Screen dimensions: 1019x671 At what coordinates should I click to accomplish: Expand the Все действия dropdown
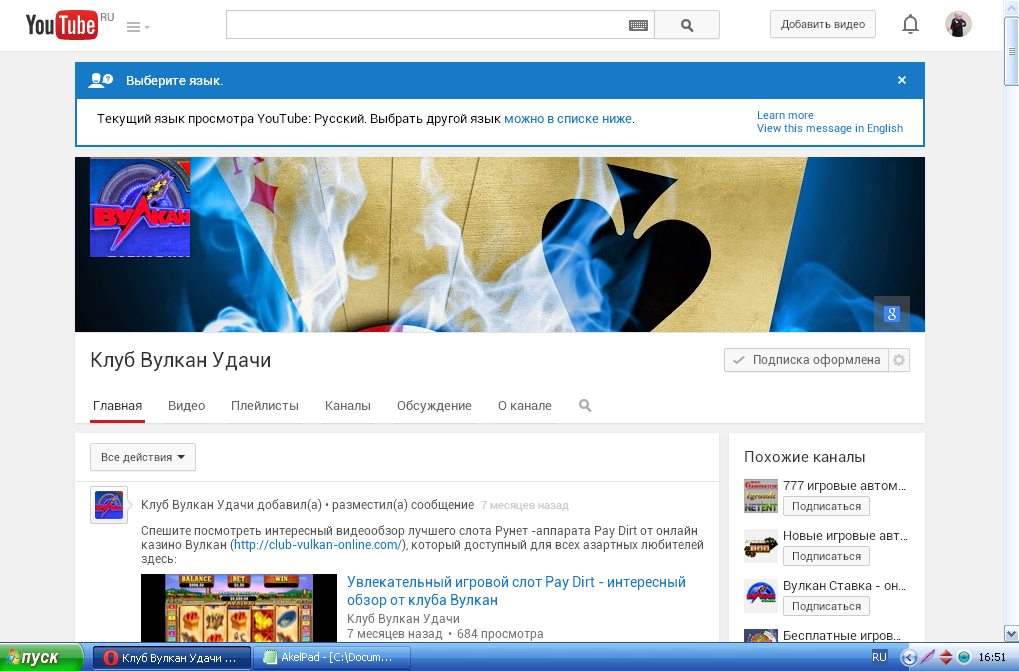(x=143, y=457)
